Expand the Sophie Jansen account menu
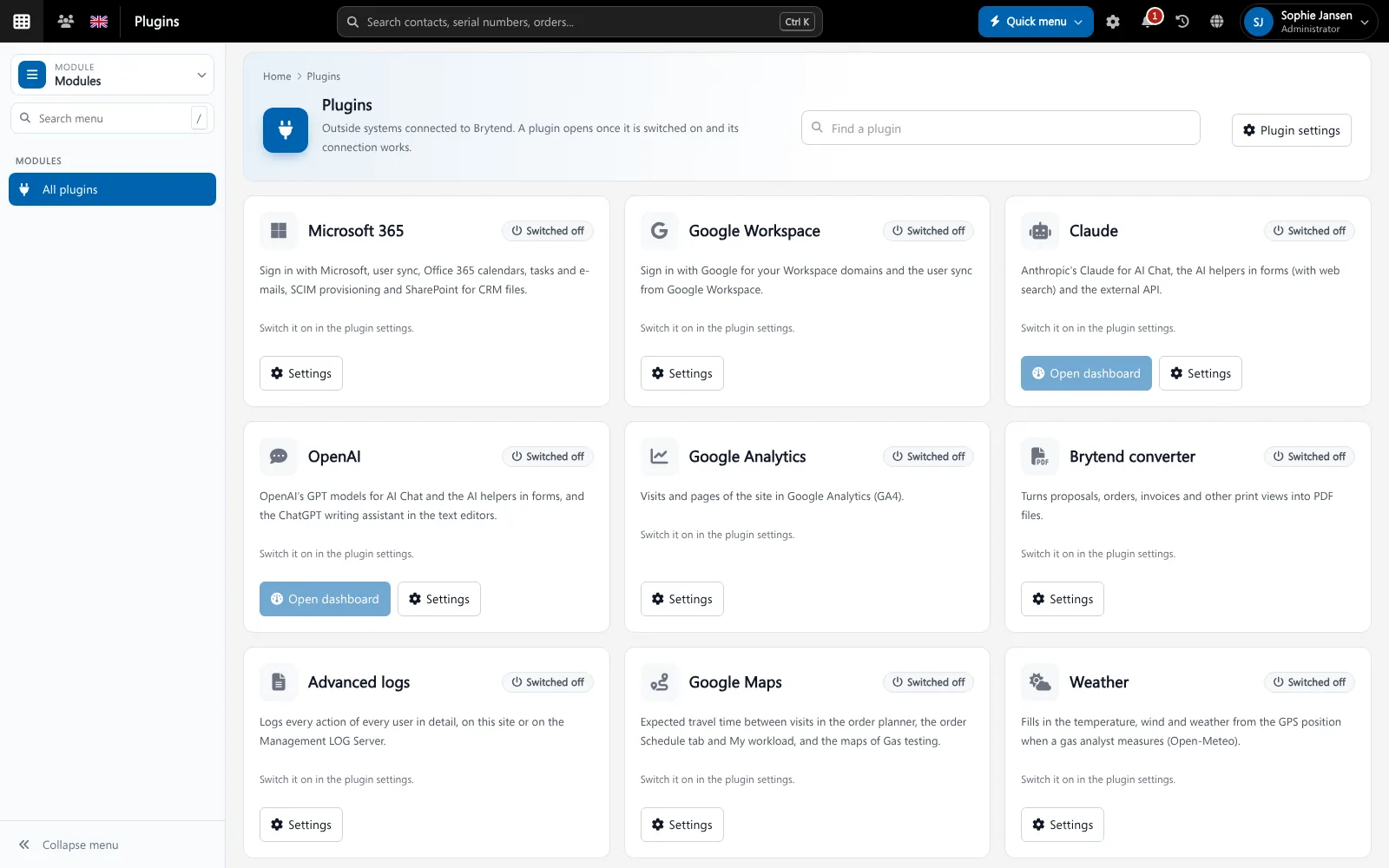The height and width of the screenshot is (868, 1389). [1308, 22]
